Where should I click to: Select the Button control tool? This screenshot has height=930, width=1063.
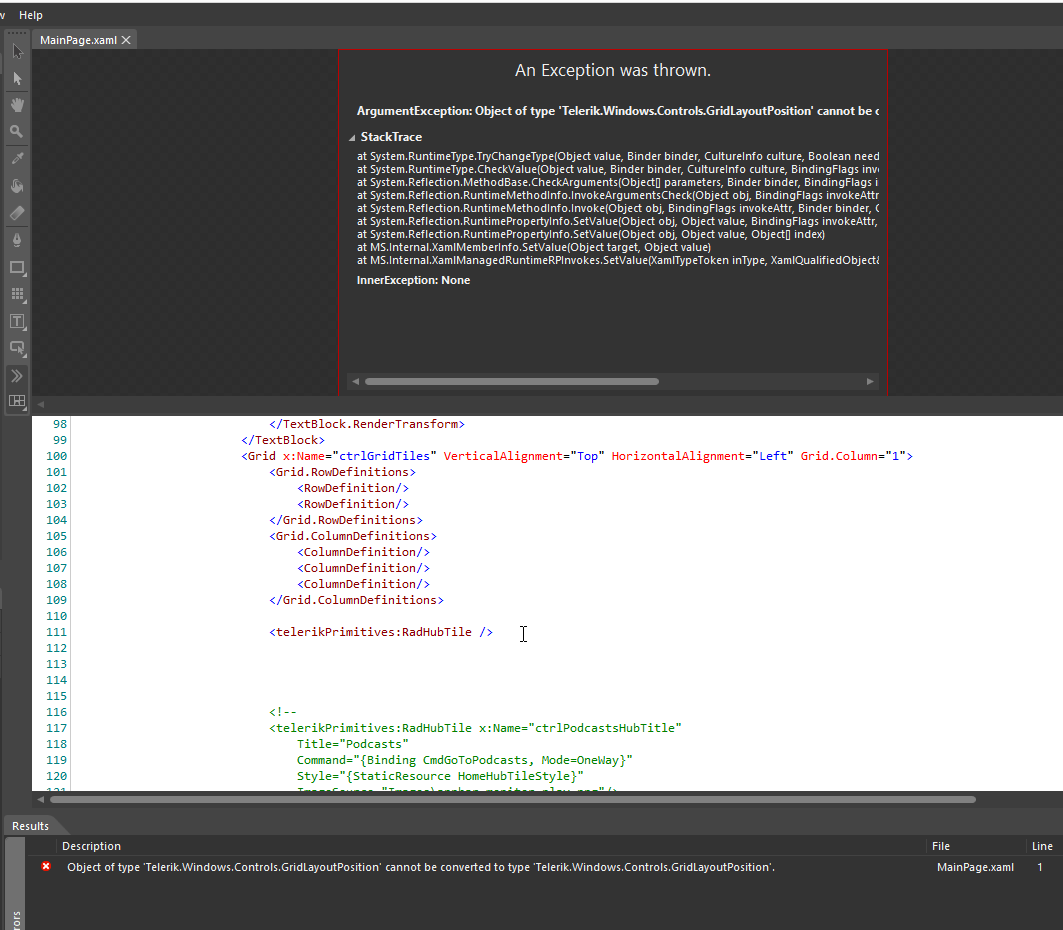(17, 348)
